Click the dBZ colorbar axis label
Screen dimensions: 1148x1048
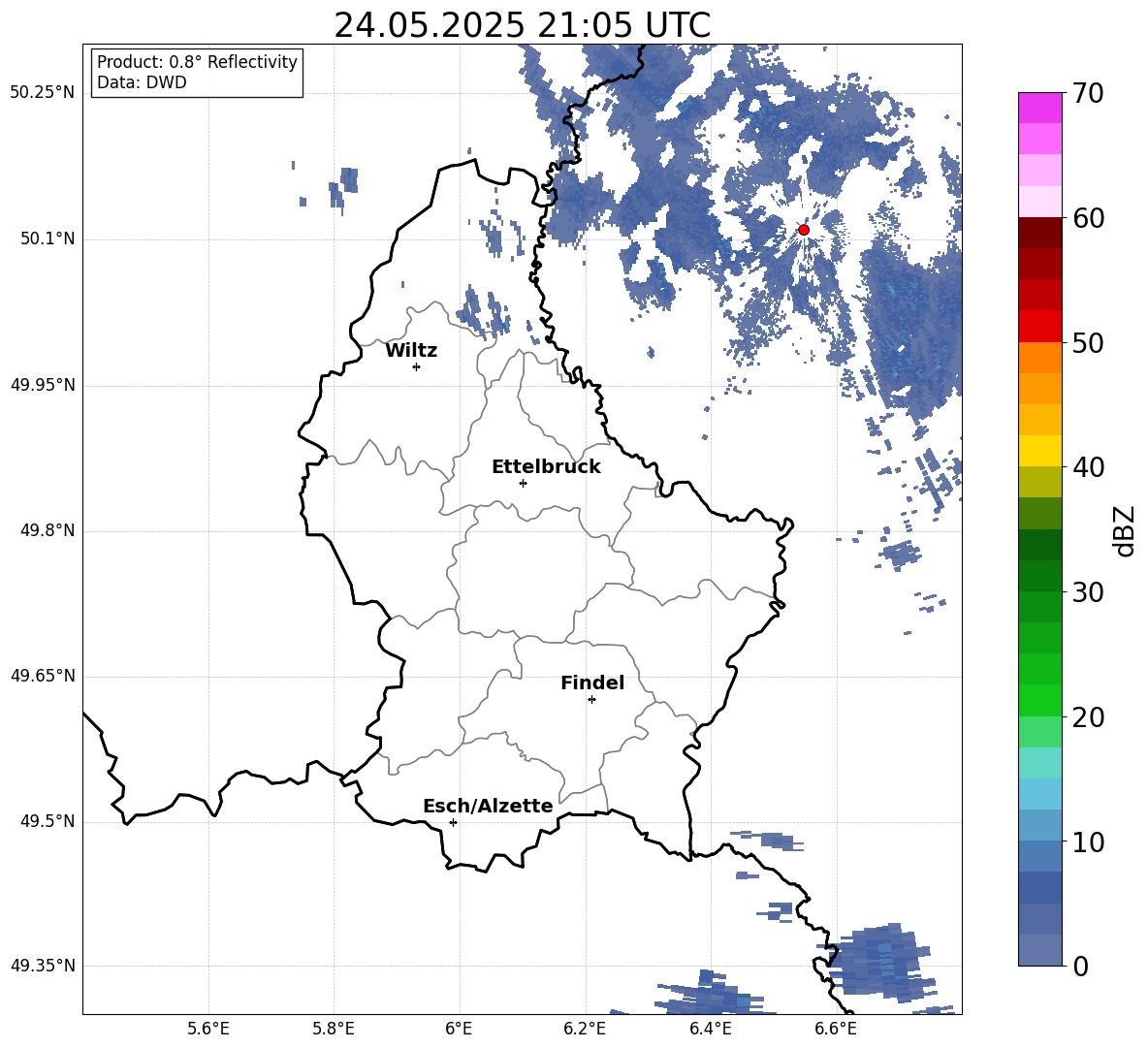(x=1124, y=530)
